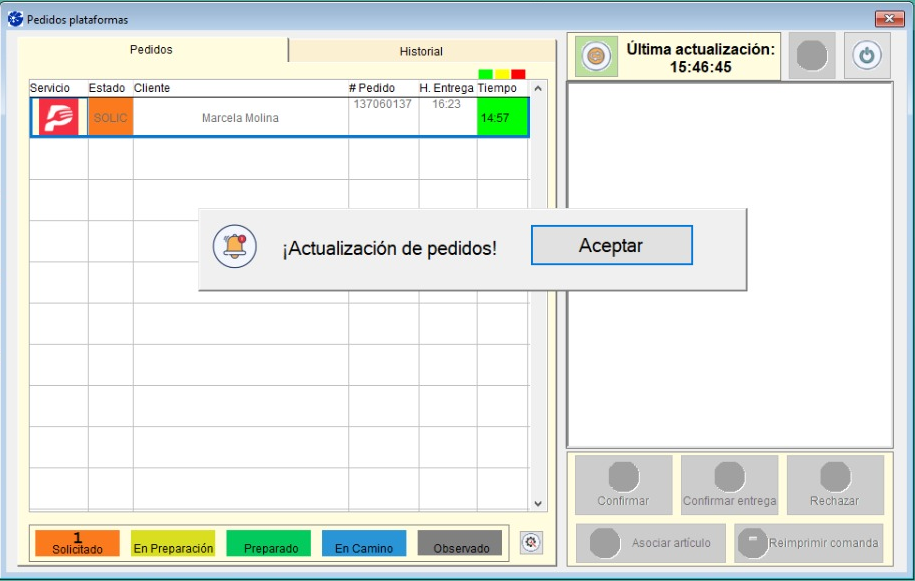
Task: Click the power icon button
Action: (866, 56)
